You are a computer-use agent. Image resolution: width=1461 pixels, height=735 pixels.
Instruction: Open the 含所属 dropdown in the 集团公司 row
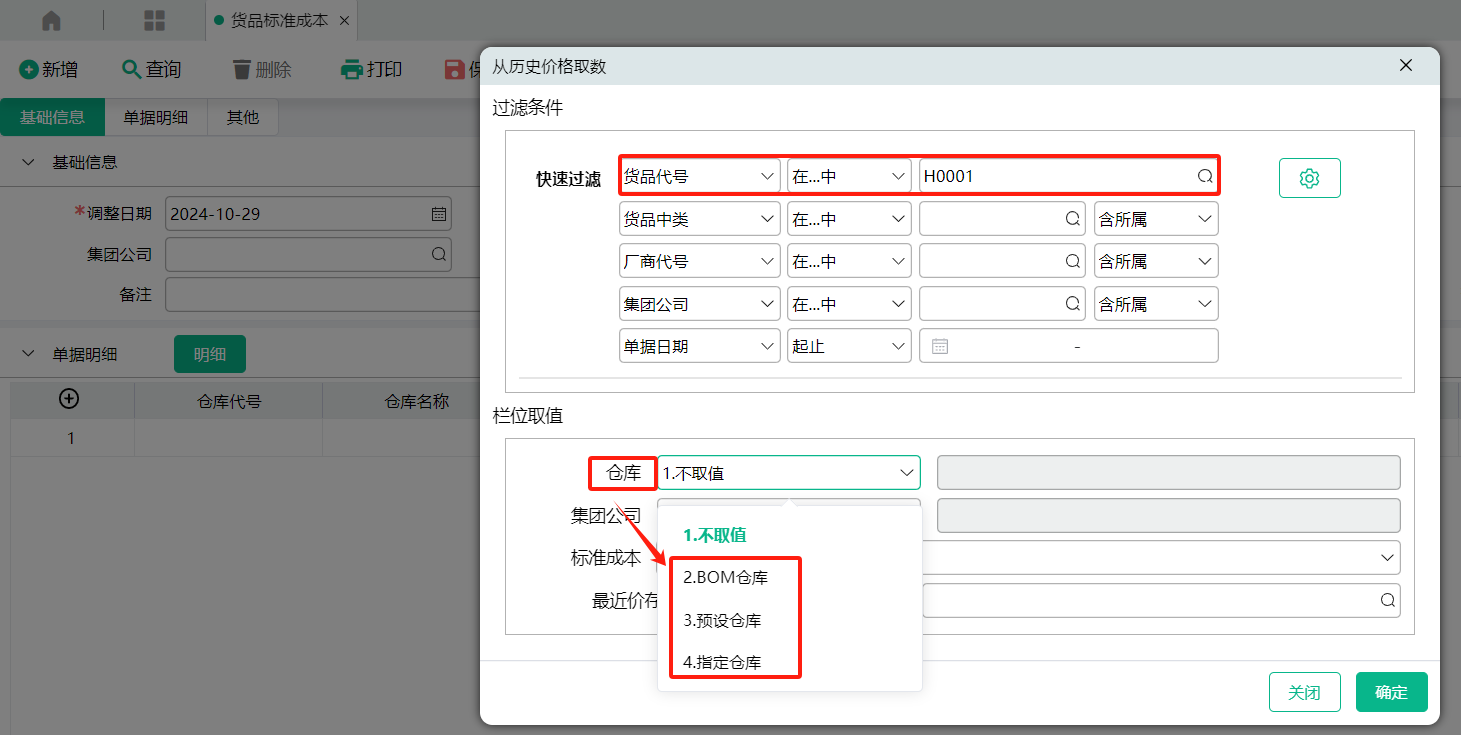pos(1156,304)
